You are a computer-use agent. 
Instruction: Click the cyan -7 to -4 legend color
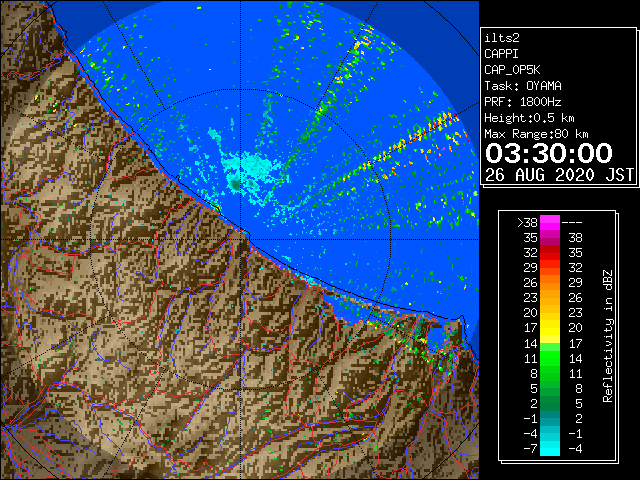pyautogui.click(x=550, y=448)
